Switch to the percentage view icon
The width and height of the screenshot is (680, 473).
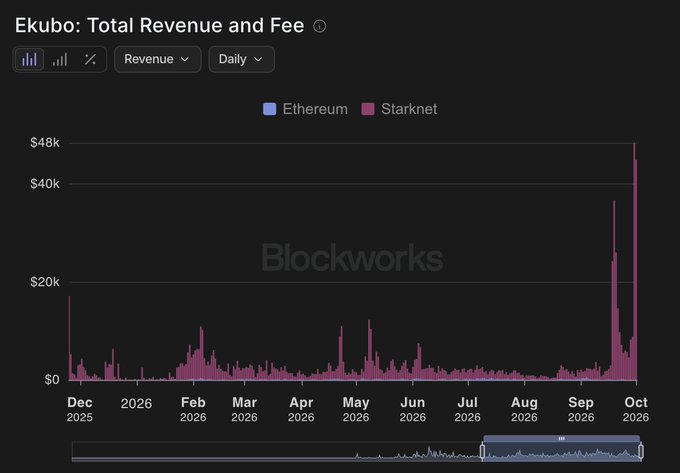[x=90, y=59]
